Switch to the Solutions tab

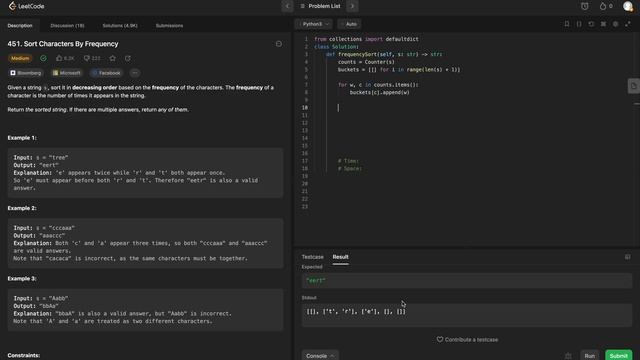[120, 25]
